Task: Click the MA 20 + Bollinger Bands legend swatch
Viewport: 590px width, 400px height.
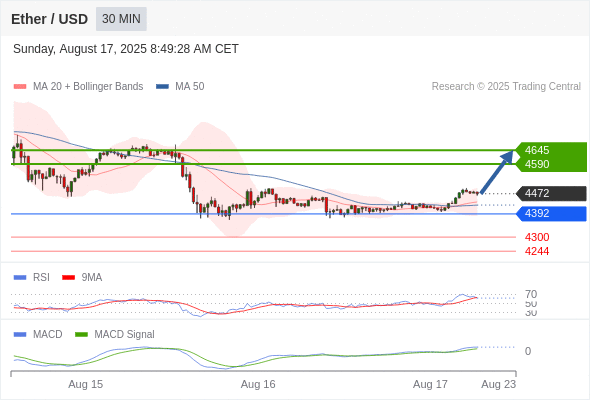Action: pyautogui.click(x=20, y=87)
